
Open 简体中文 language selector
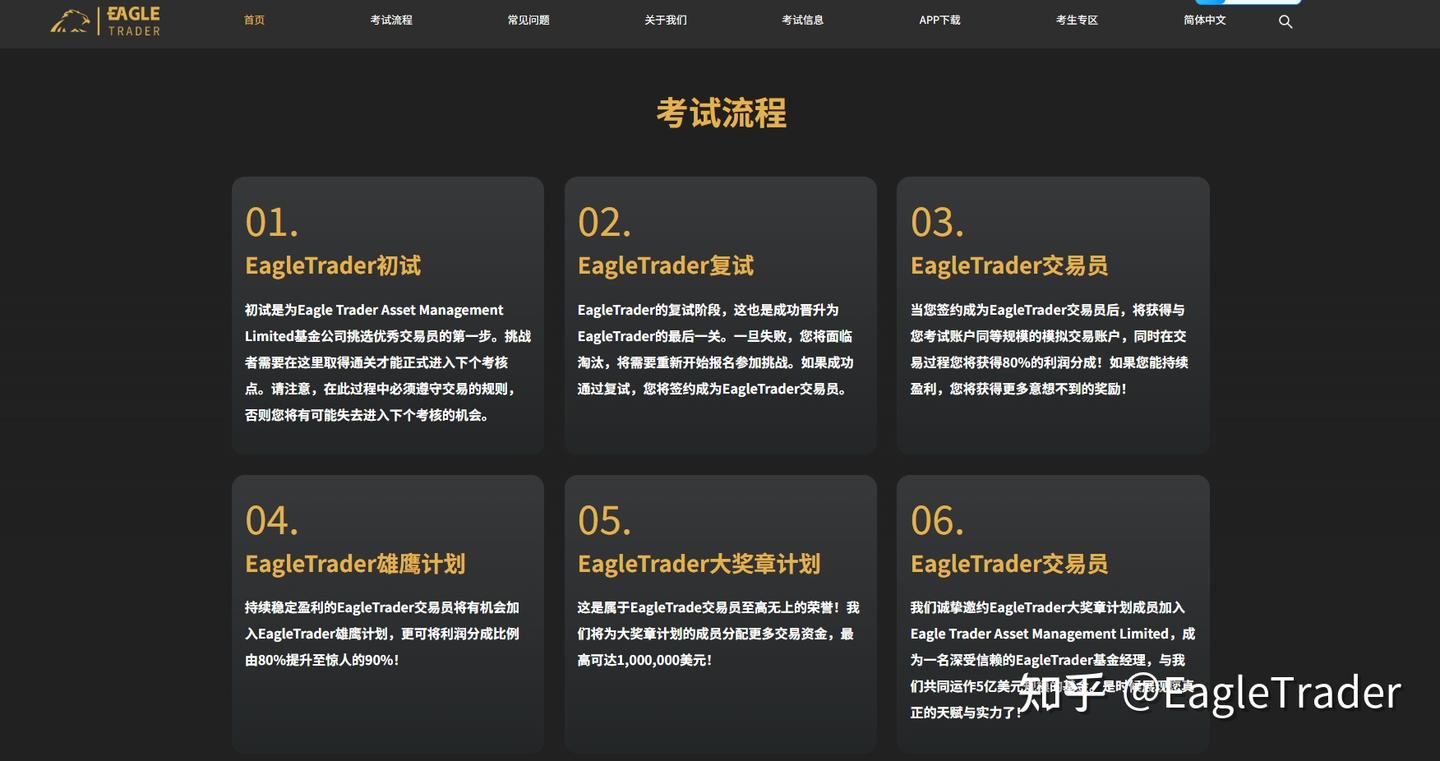(x=1205, y=20)
